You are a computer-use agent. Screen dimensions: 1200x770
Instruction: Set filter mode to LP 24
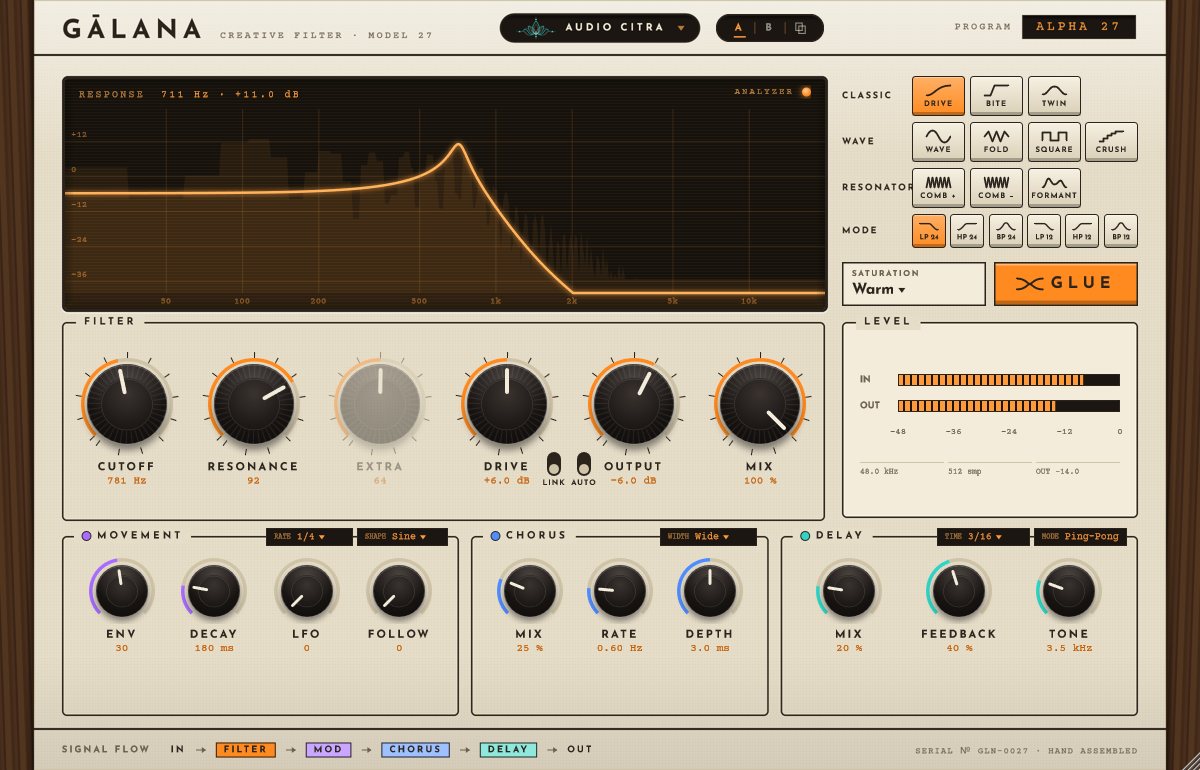click(929, 230)
